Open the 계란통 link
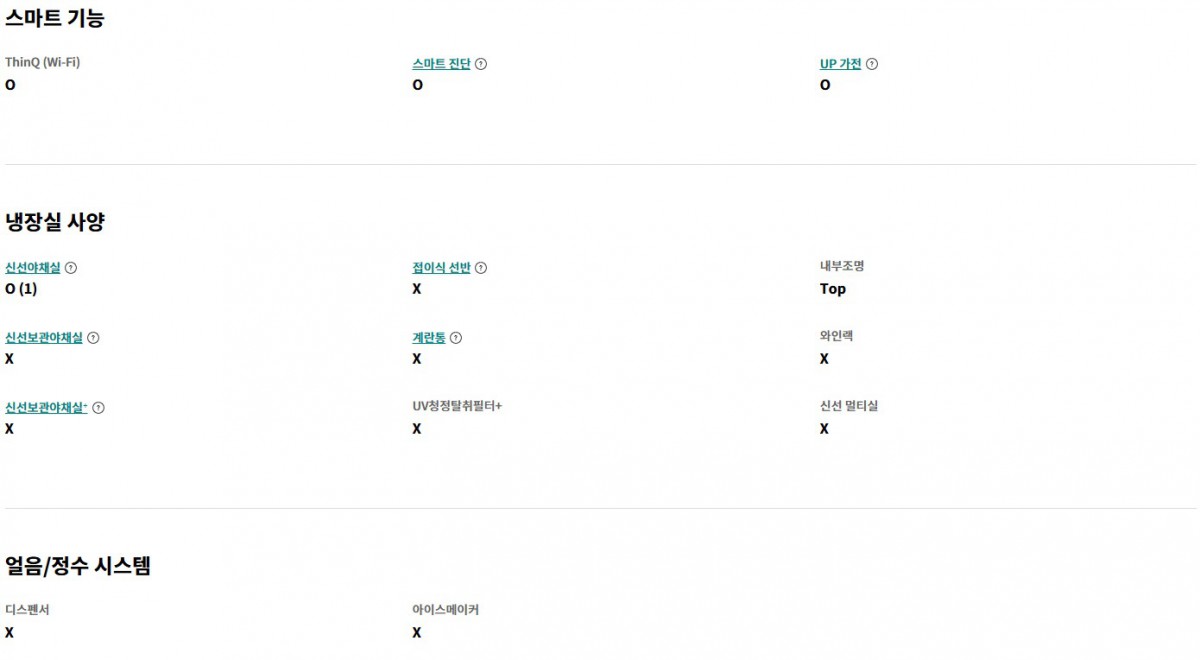The image size is (1200, 660). tap(429, 338)
